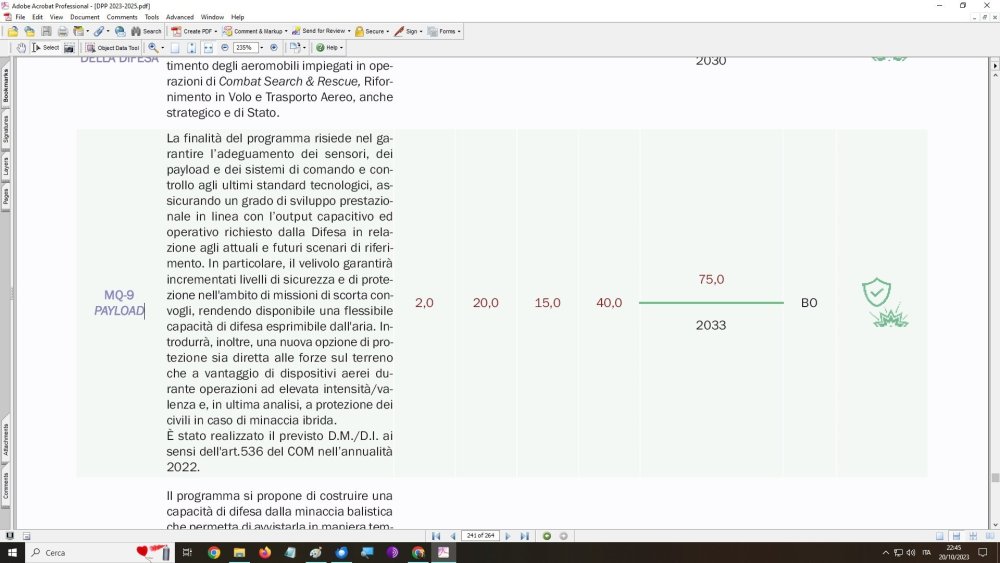
Task: Toggle the Object Data Tool
Action: (113, 47)
